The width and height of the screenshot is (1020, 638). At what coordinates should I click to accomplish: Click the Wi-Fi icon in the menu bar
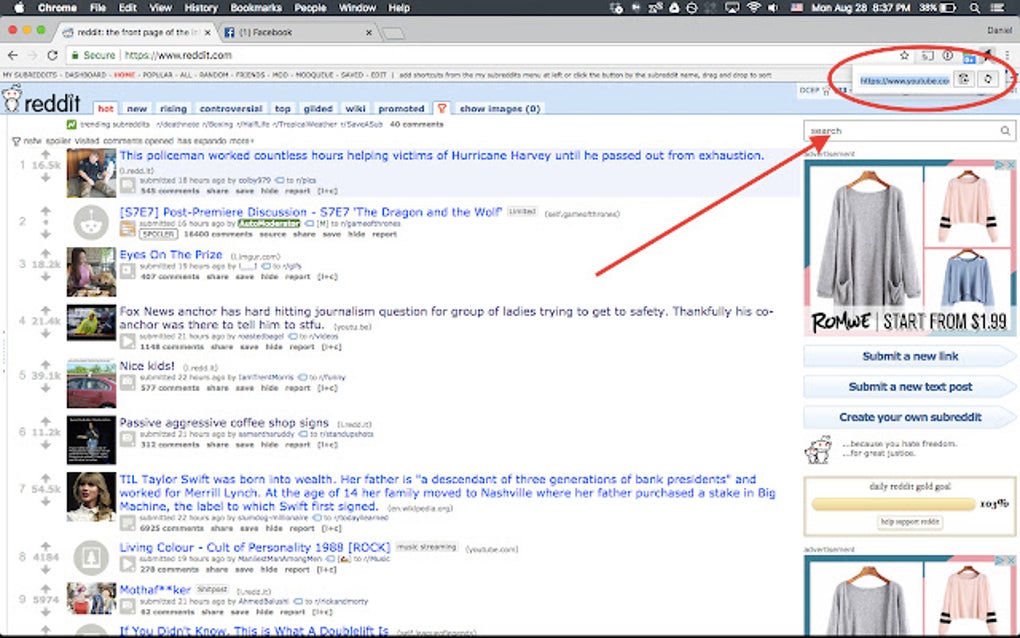click(753, 7)
